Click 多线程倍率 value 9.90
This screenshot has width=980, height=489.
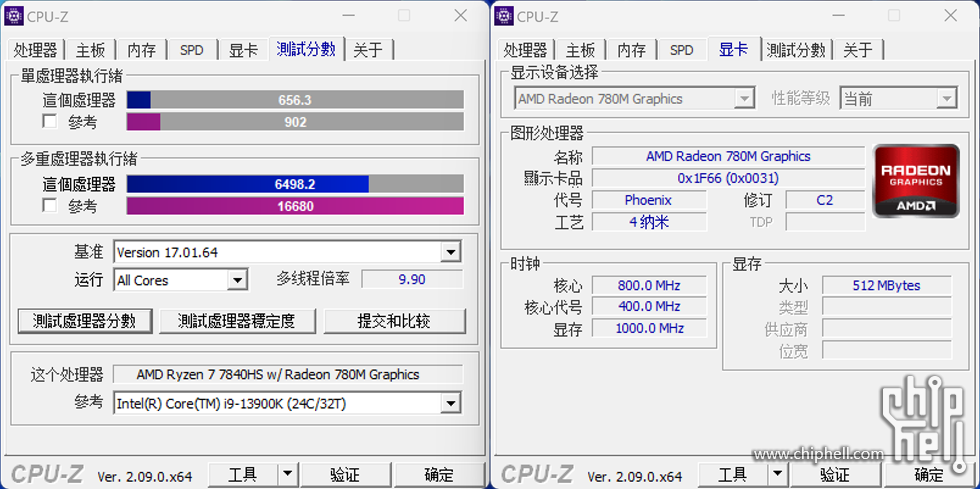pyautogui.click(x=412, y=279)
